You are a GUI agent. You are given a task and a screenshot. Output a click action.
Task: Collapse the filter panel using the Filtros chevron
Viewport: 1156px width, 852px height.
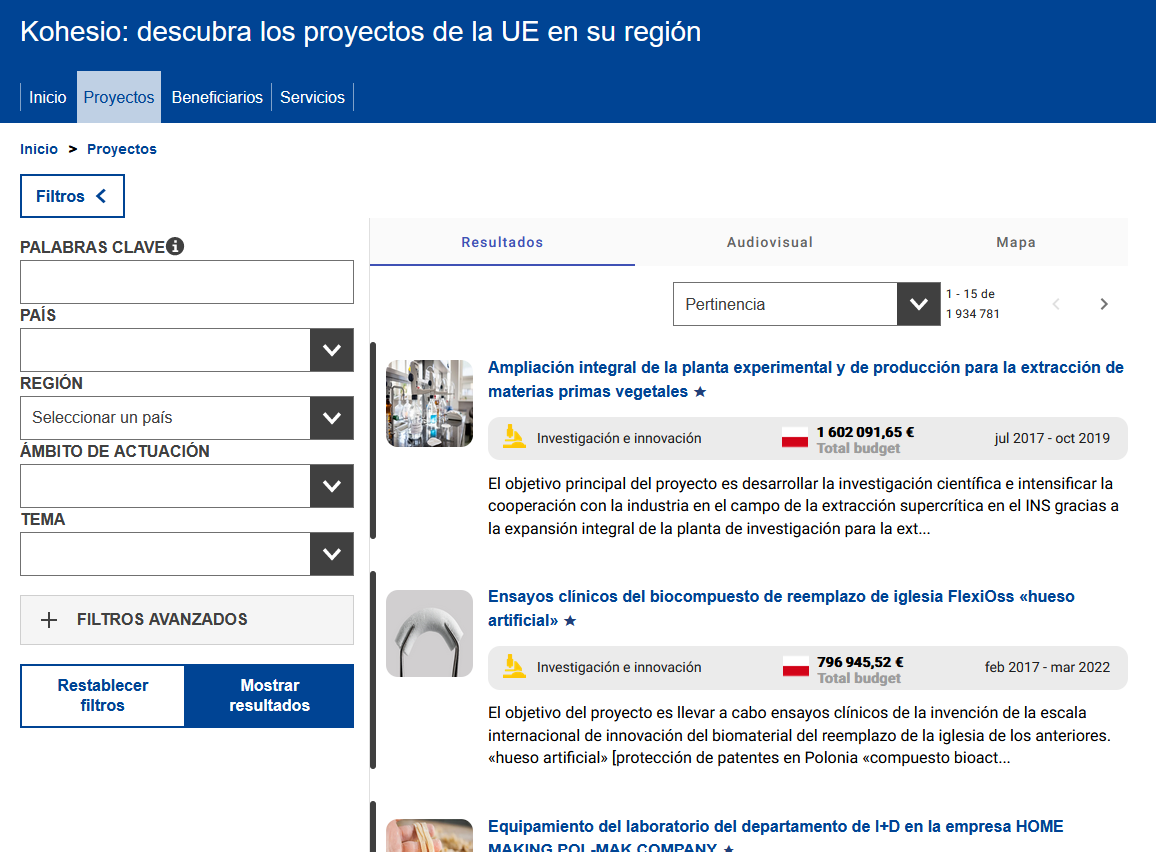click(x=103, y=196)
